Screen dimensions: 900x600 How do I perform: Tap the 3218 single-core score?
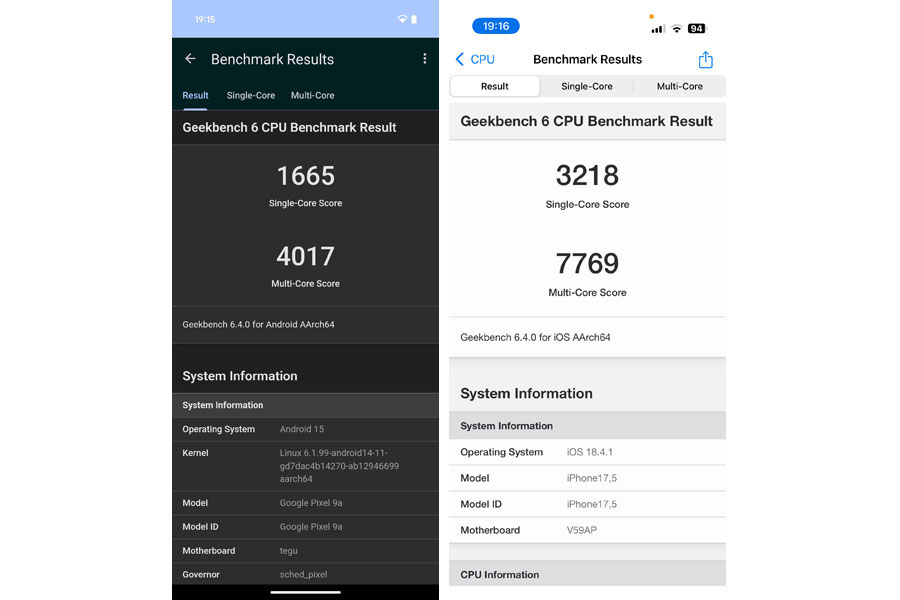coord(587,175)
